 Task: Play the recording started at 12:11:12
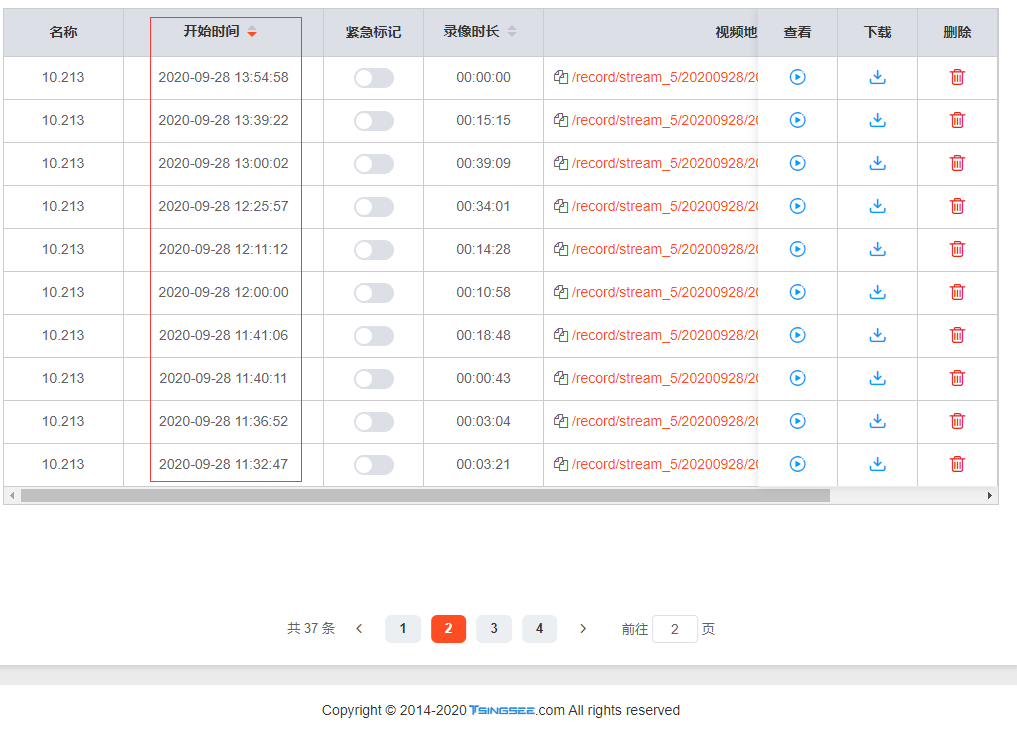coord(797,249)
